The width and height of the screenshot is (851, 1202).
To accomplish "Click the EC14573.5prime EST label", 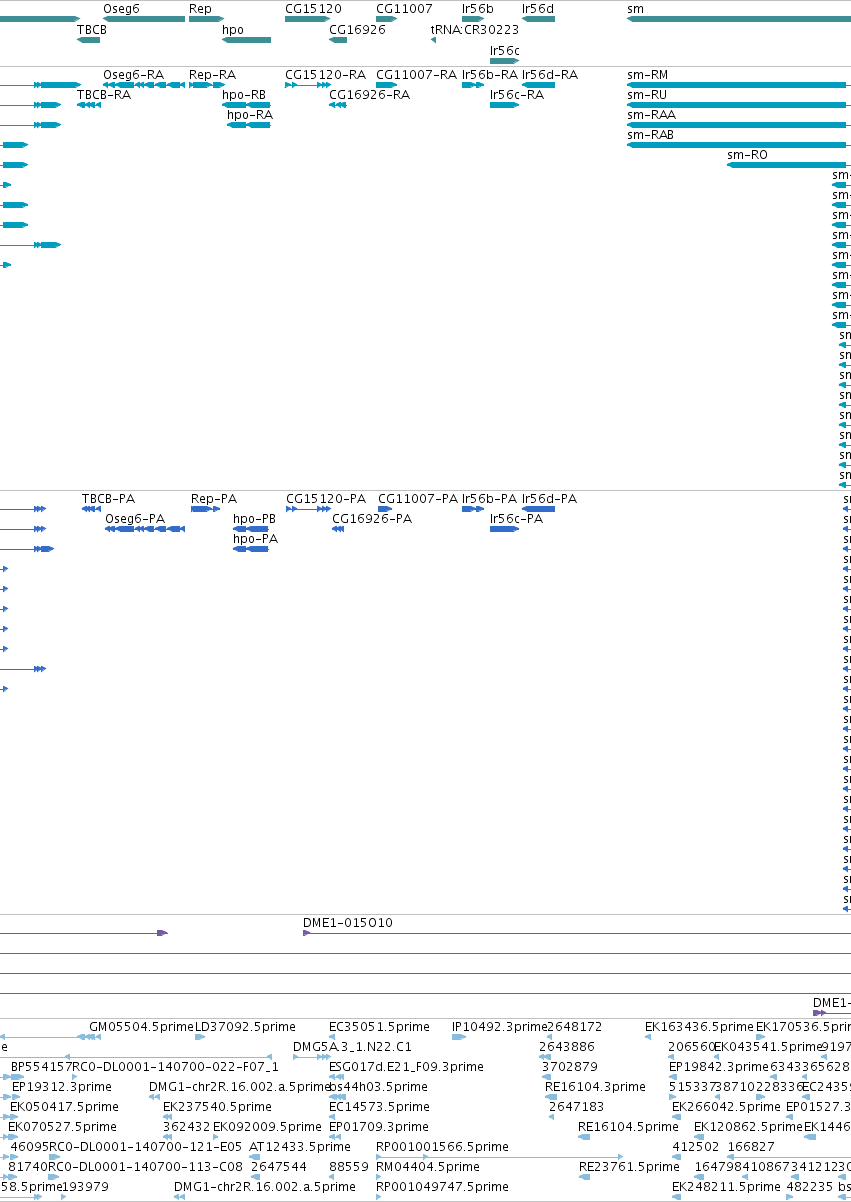I will pos(379,1107).
